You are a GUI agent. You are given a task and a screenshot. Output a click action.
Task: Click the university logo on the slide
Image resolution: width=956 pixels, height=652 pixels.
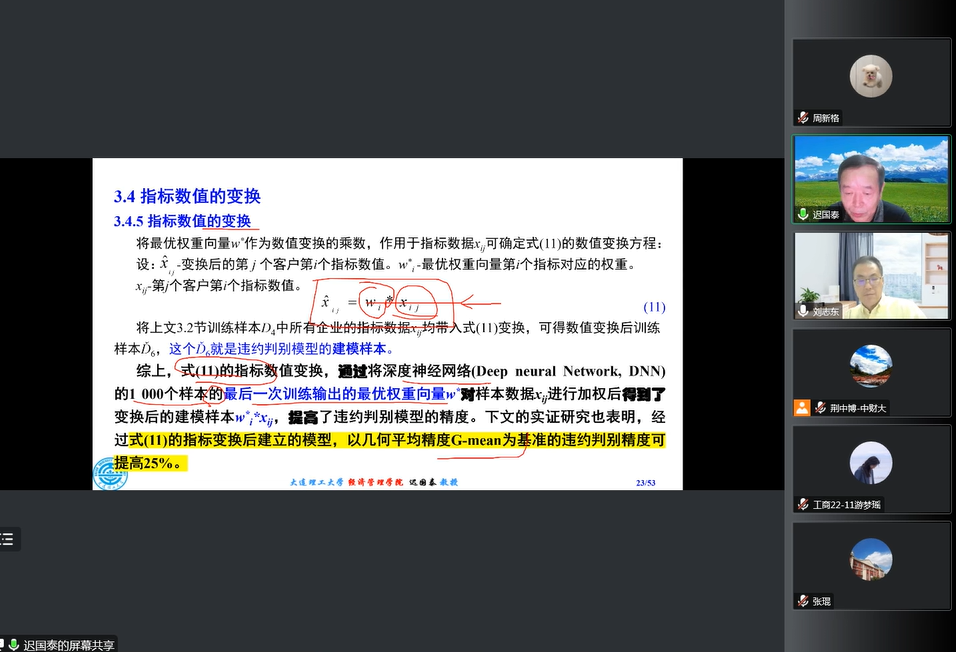[x=110, y=474]
